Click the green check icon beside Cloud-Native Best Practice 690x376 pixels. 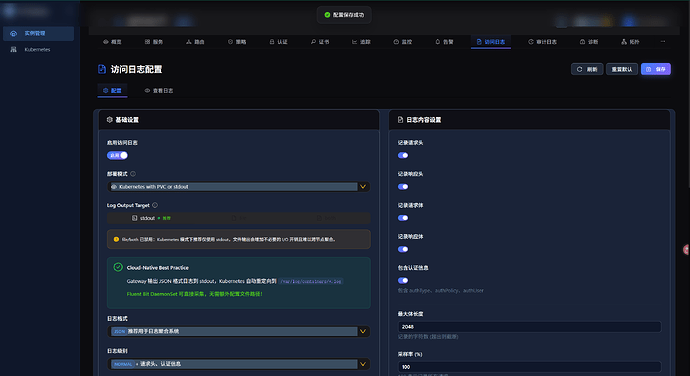coord(118,267)
